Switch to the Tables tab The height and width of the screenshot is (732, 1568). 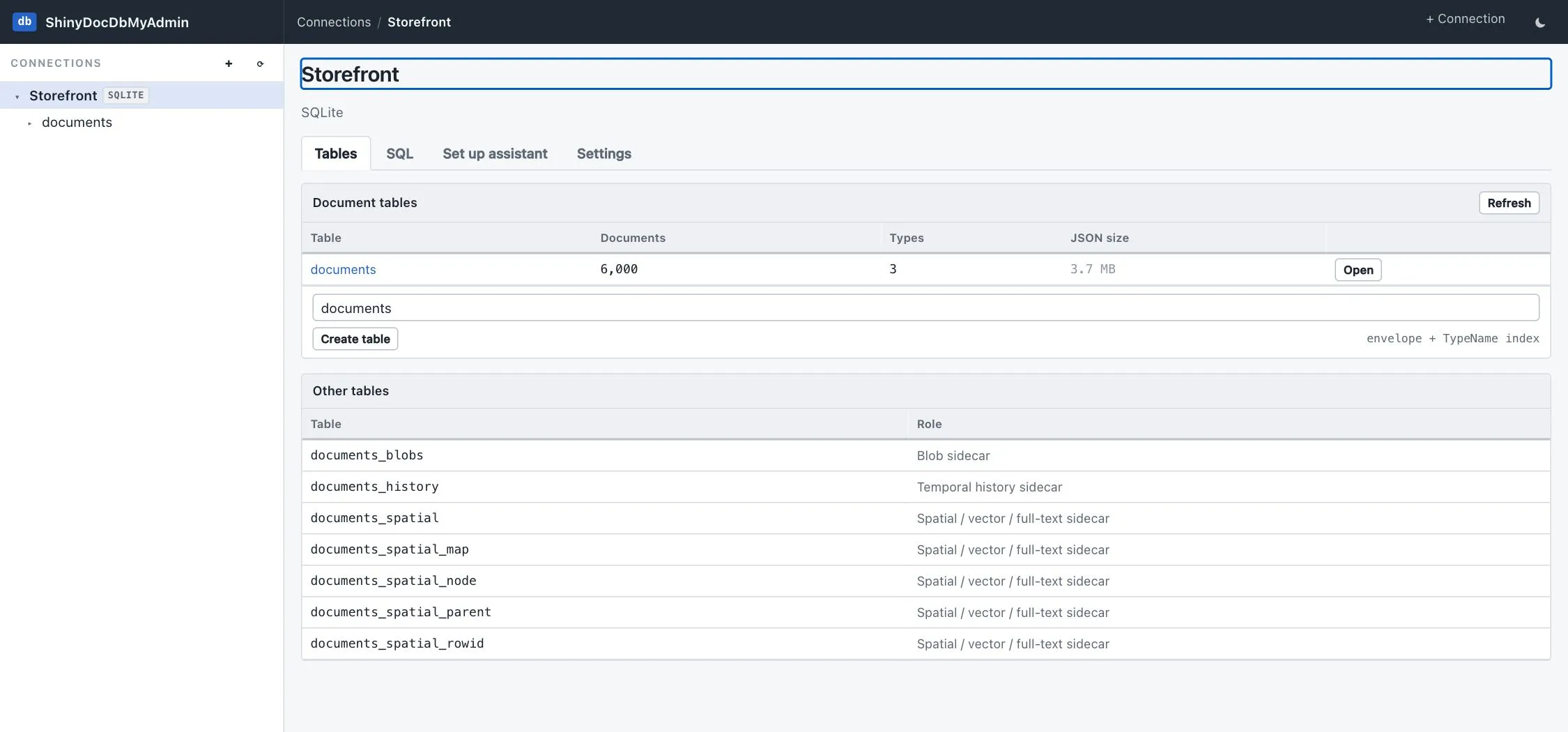click(336, 153)
